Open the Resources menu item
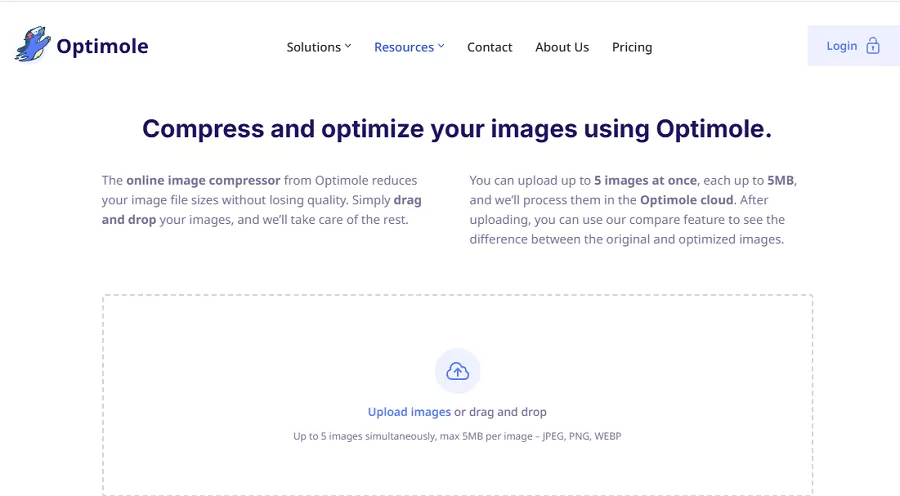This screenshot has height=496, width=900. (409, 47)
